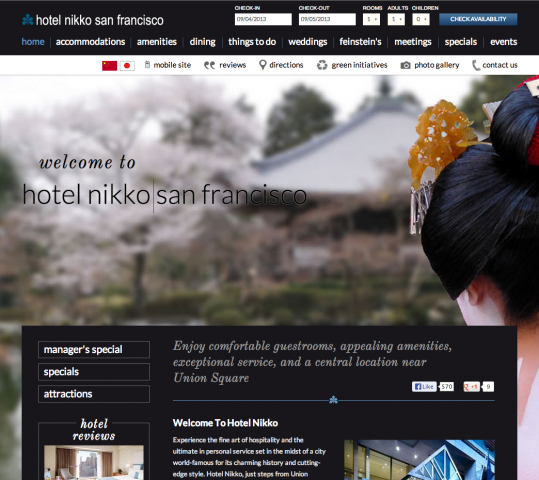Switch site to Japanese via the Japan flag

(127, 65)
